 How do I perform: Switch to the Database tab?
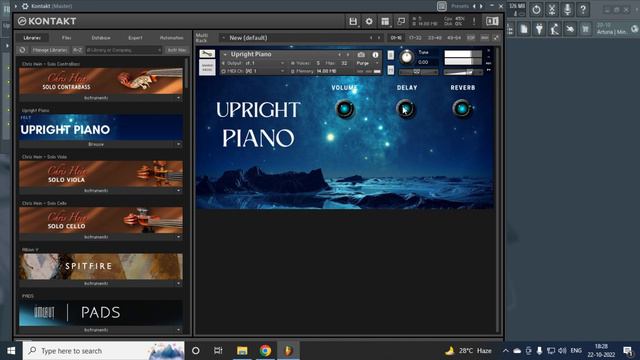(101, 38)
